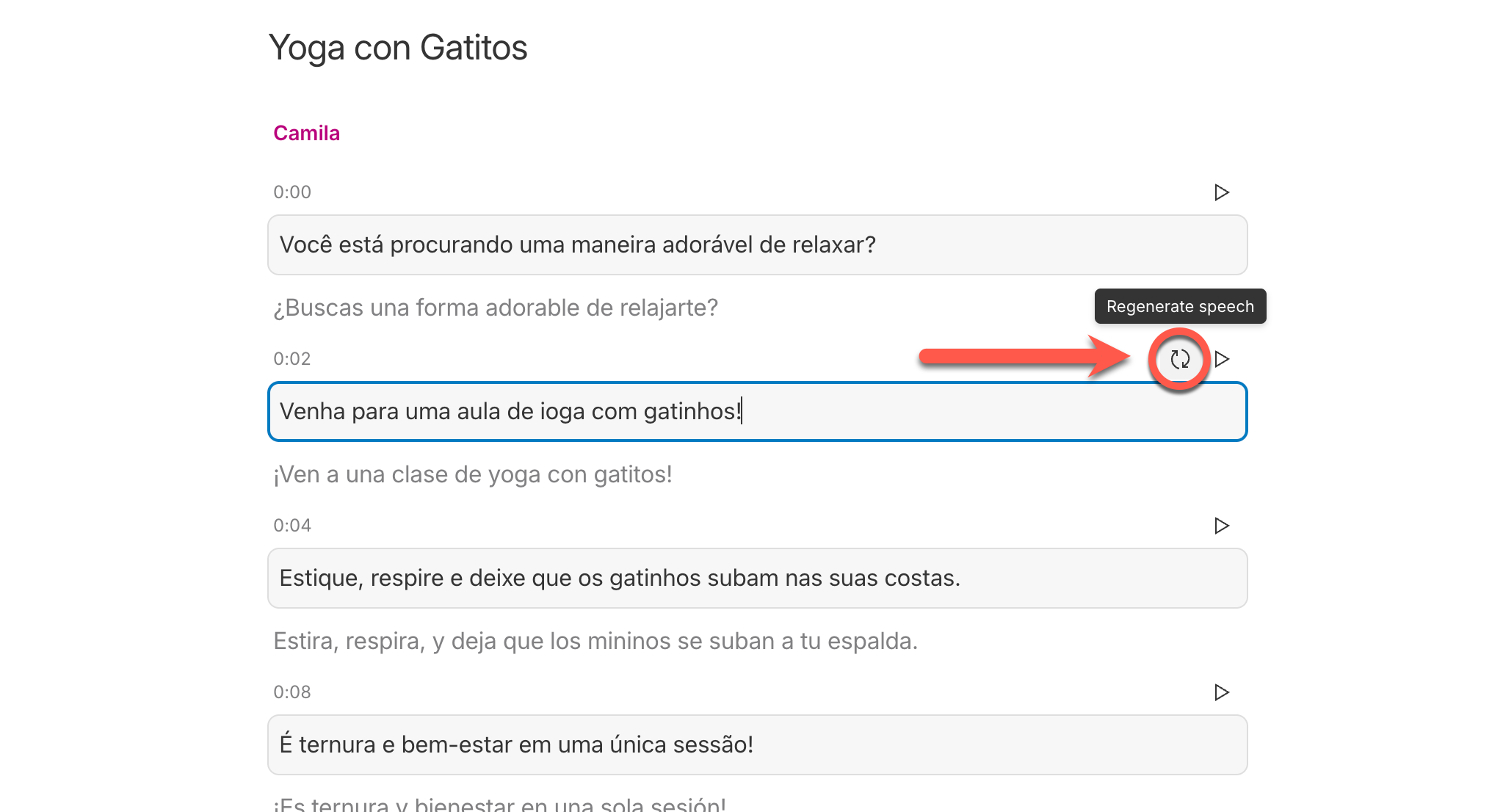Screen dimensions: 1492x812
Task: Select the speaker name Camila
Action: pyautogui.click(x=306, y=133)
